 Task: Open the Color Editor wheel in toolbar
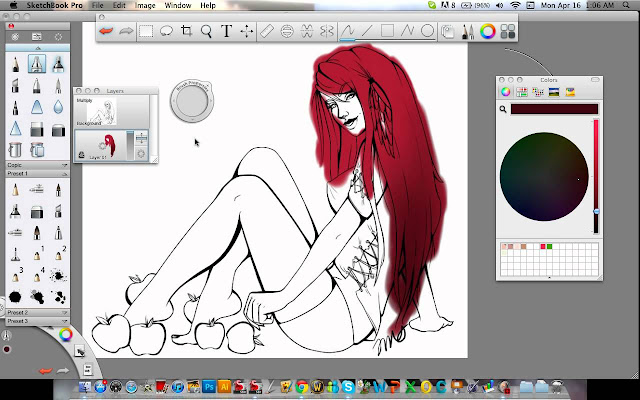click(488, 31)
